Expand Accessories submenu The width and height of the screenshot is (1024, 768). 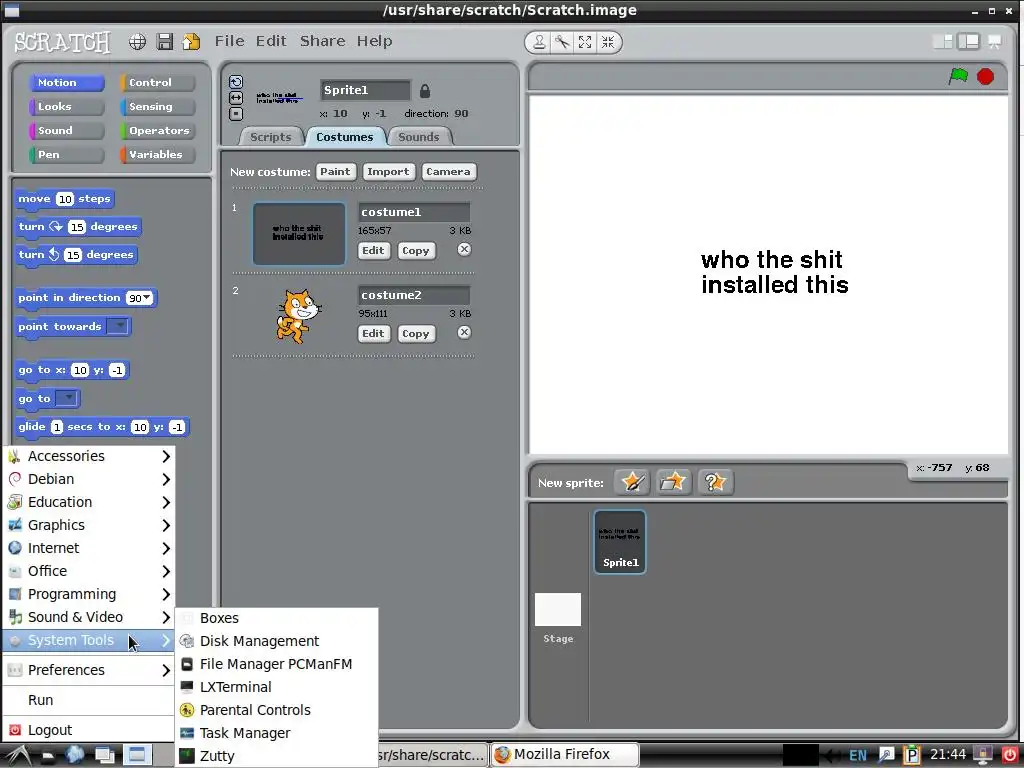88,456
